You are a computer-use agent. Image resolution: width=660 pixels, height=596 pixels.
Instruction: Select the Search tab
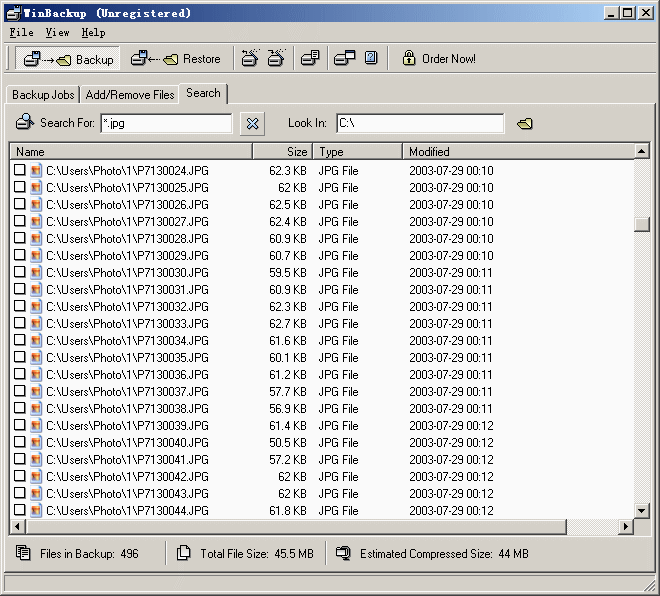point(203,93)
